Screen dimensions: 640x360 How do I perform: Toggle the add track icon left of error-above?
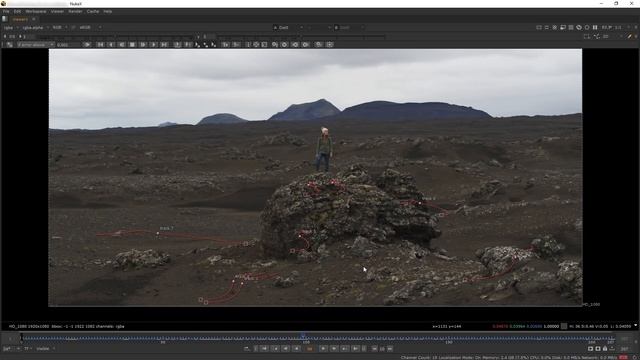(9, 44)
